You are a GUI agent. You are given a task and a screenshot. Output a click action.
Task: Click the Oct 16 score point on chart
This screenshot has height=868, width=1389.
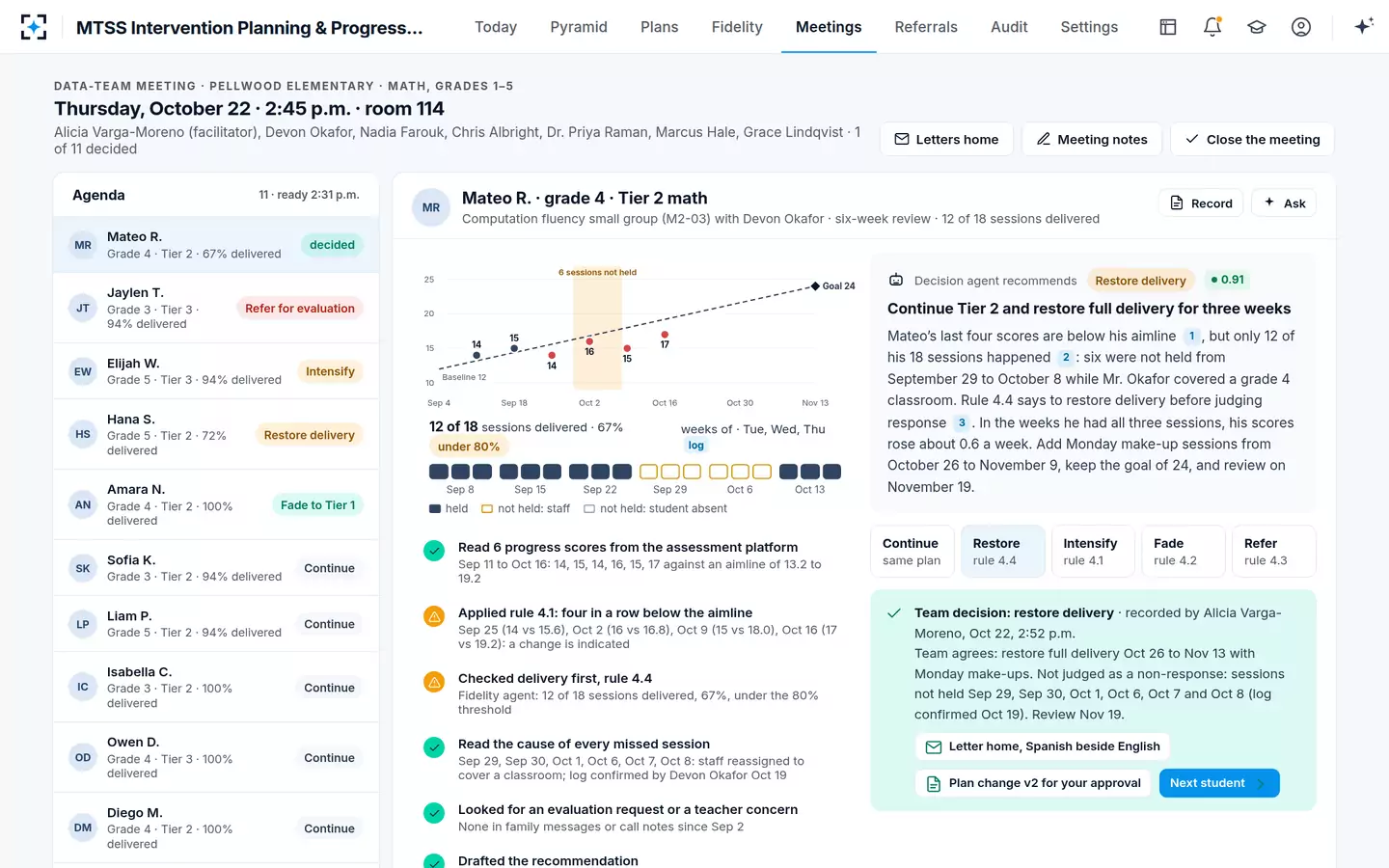[665, 335]
